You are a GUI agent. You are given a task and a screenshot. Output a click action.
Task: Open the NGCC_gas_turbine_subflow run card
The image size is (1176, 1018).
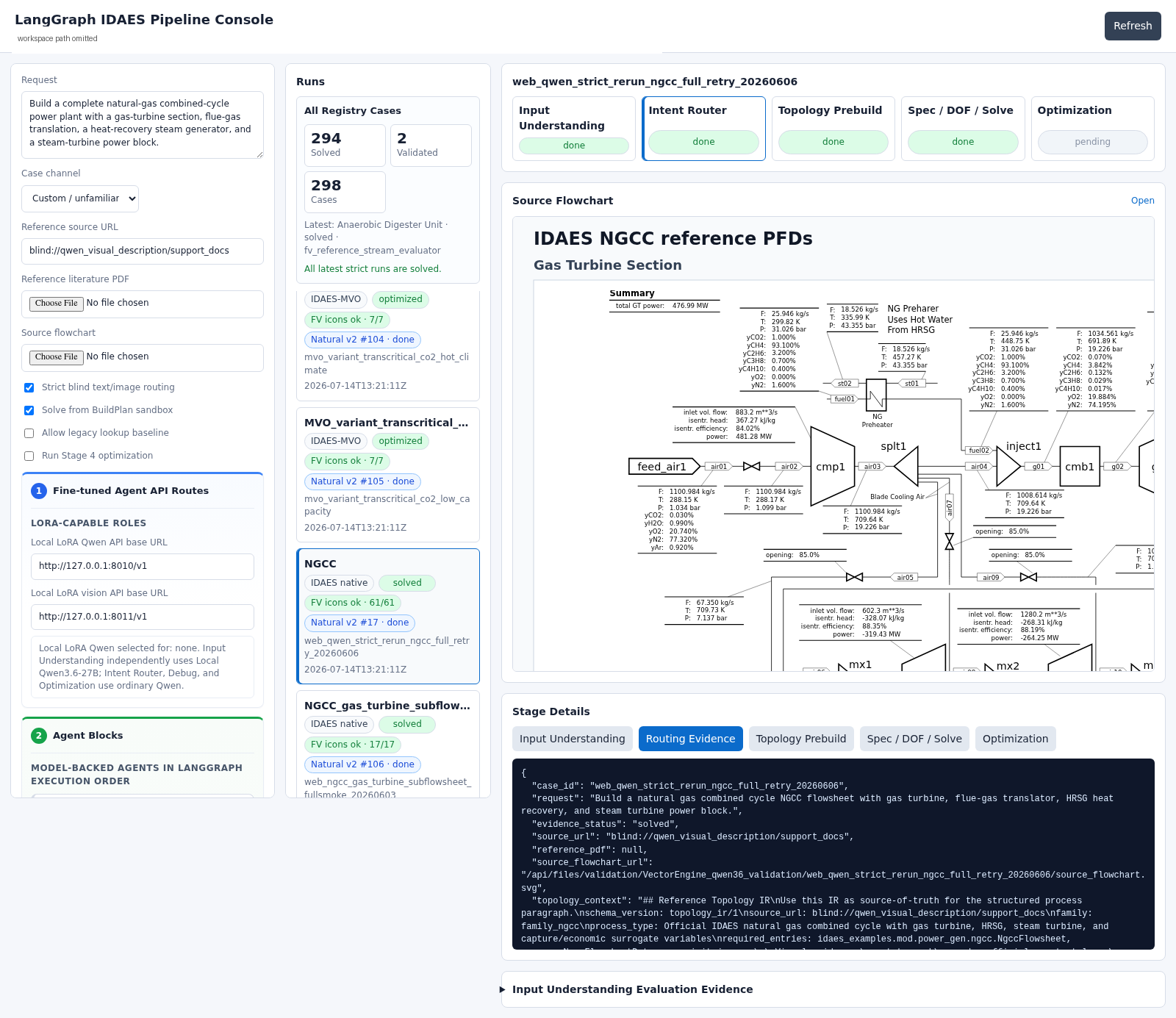tap(388, 744)
